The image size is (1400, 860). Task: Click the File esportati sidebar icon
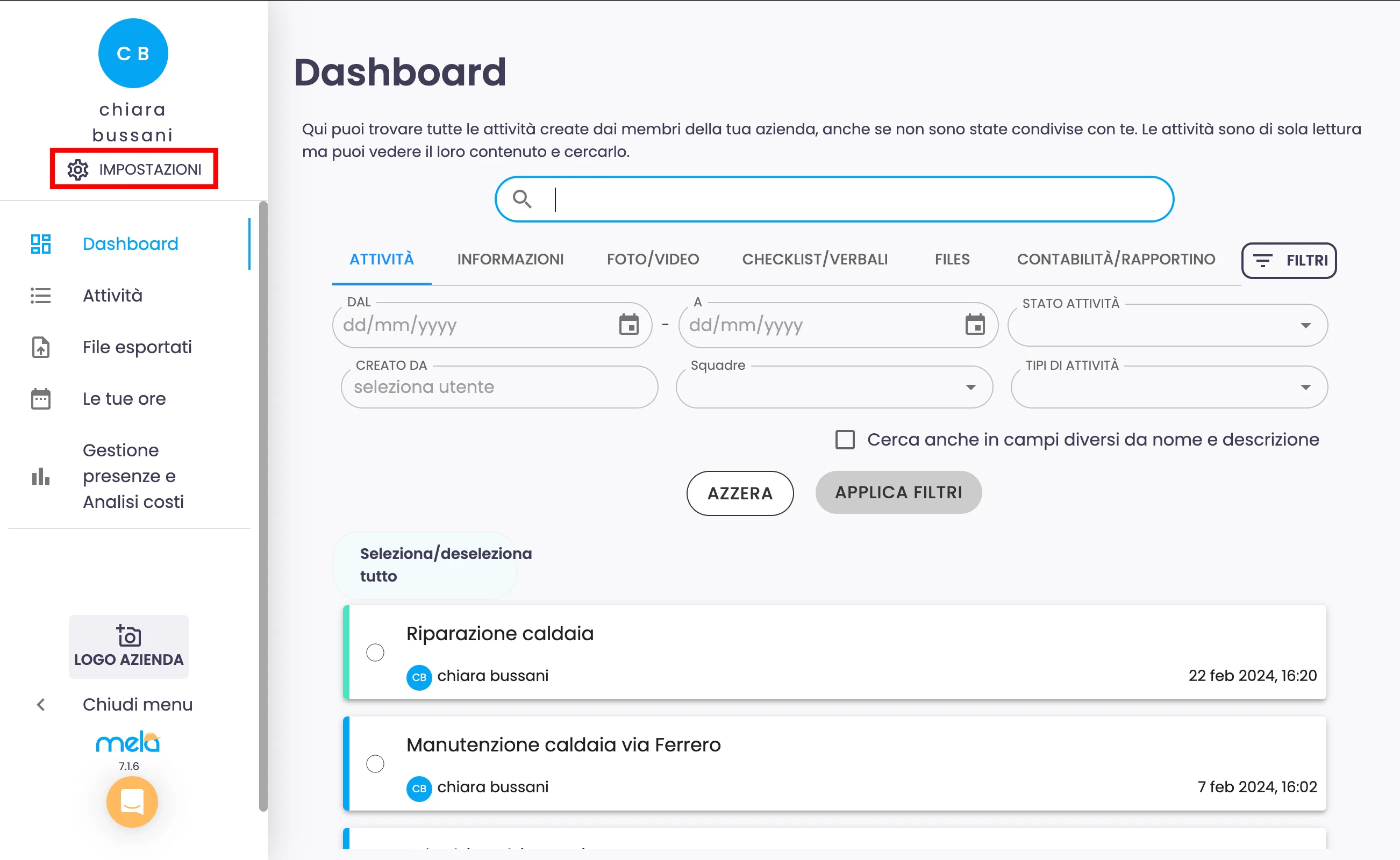(x=40, y=347)
